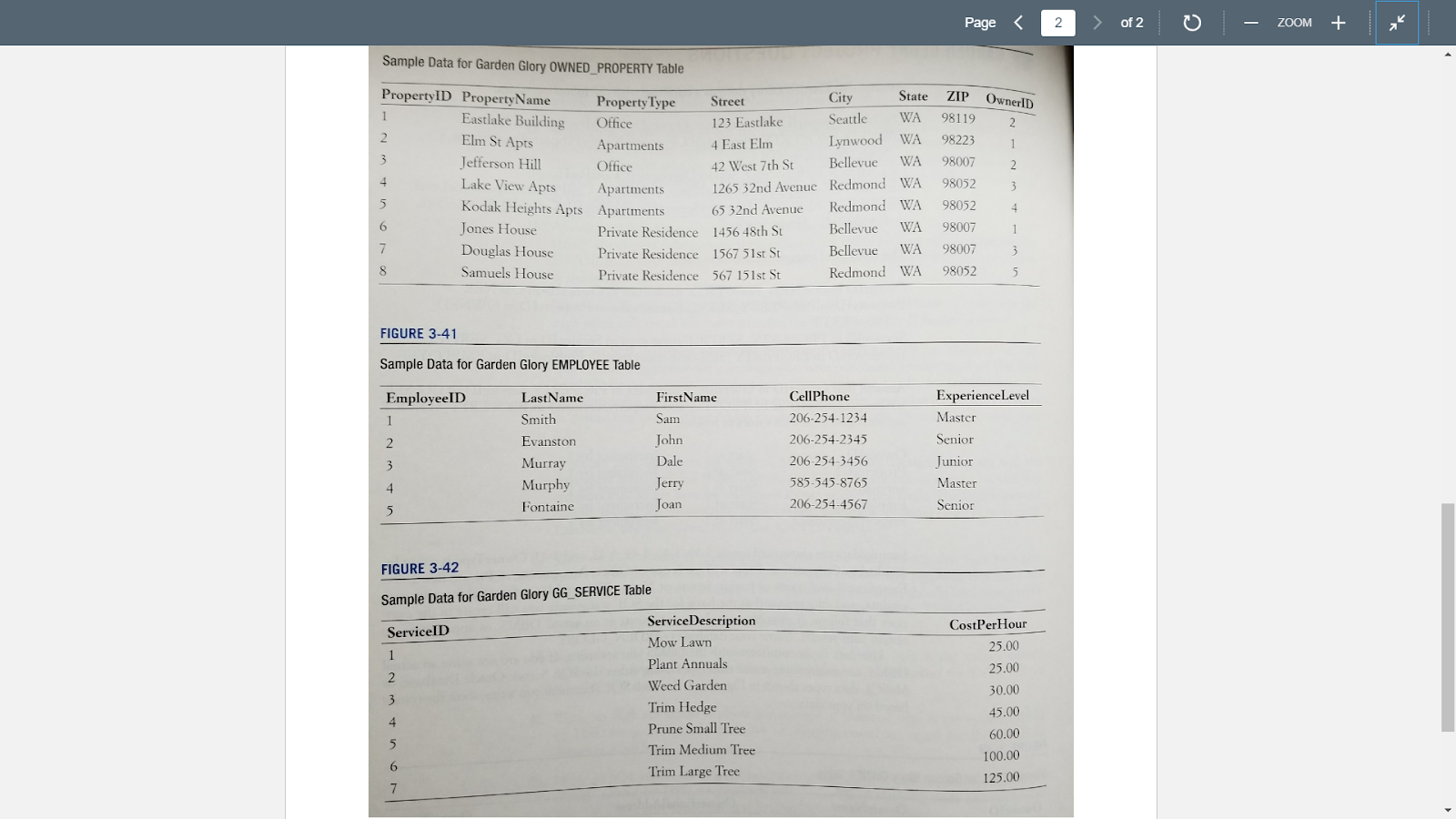Click the 'Trim Large Tree' service
This screenshot has width=1456, height=819.
[693, 772]
